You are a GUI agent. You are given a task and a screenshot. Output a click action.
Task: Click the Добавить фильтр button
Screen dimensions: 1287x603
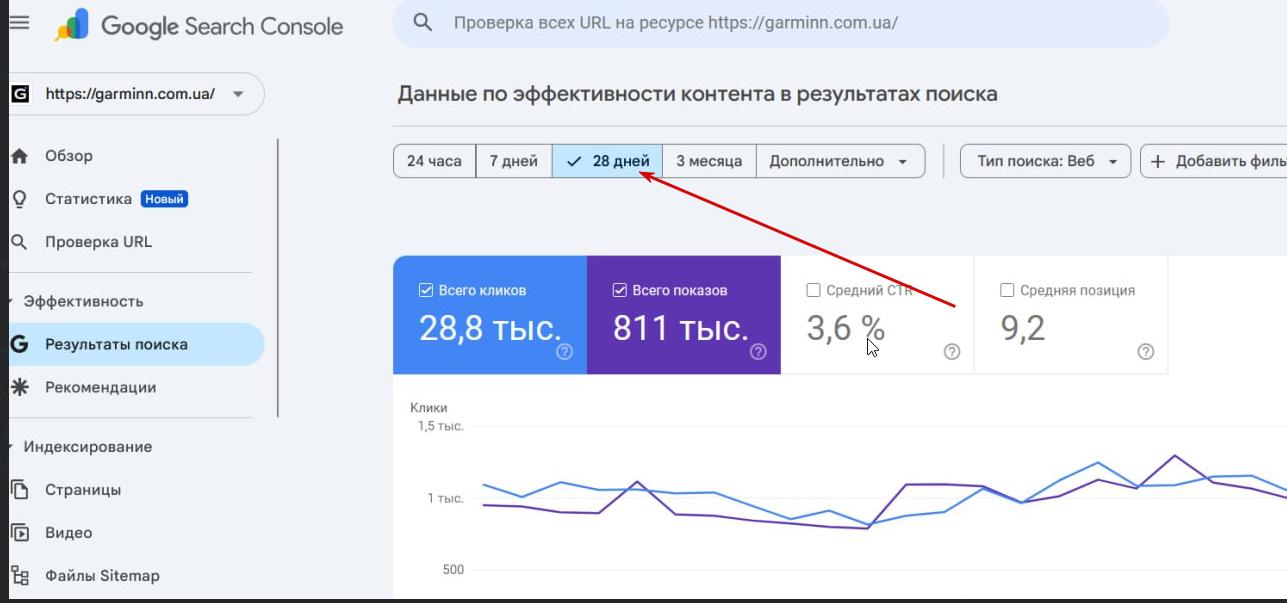(x=1213, y=161)
